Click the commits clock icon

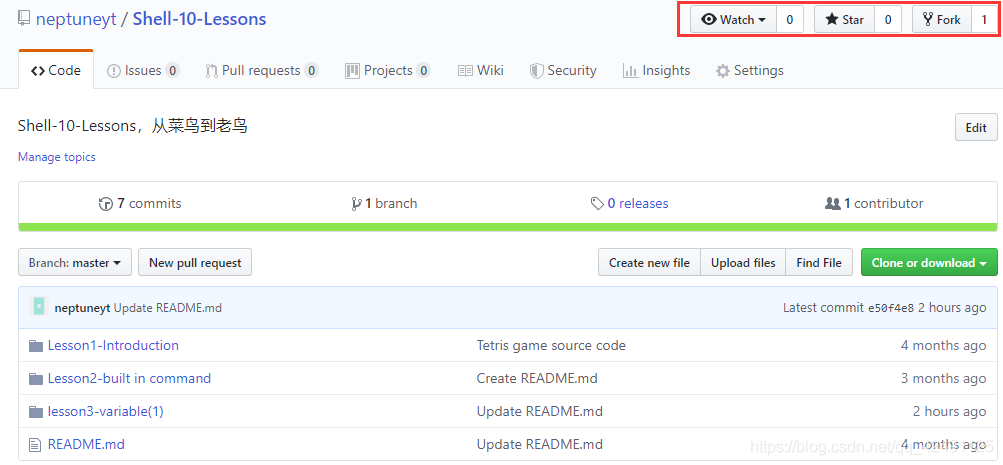tap(106, 204)
